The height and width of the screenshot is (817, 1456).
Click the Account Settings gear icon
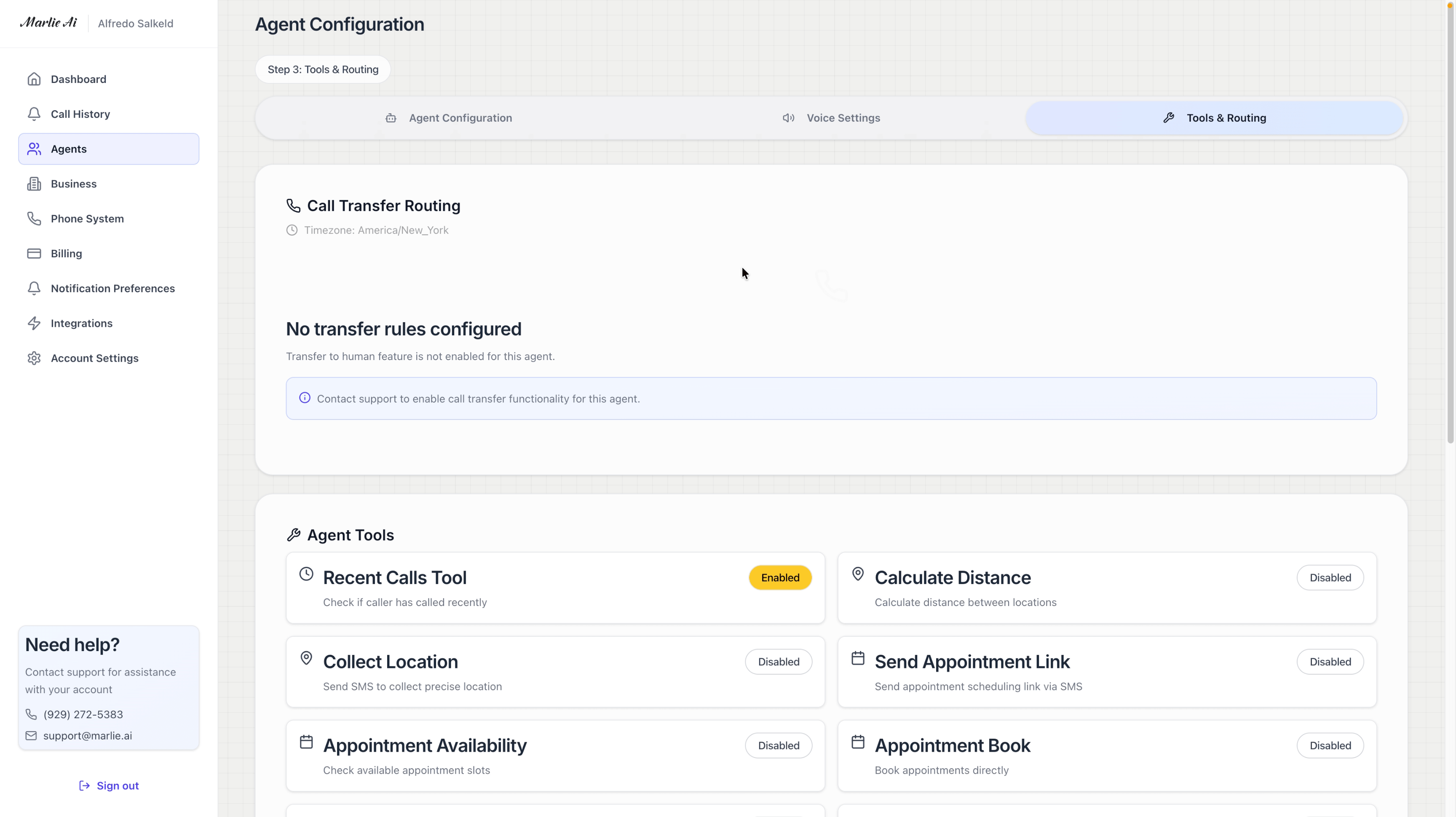point(34,358)
